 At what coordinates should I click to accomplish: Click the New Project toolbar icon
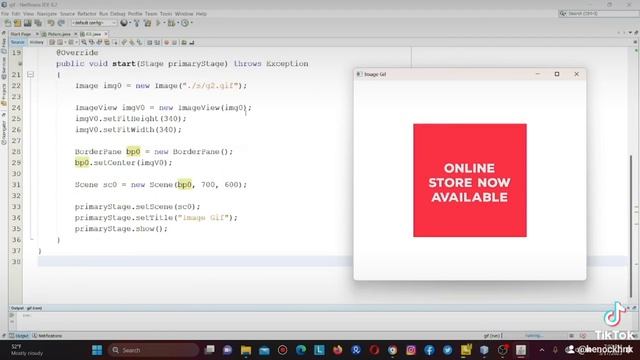[18, 23]
